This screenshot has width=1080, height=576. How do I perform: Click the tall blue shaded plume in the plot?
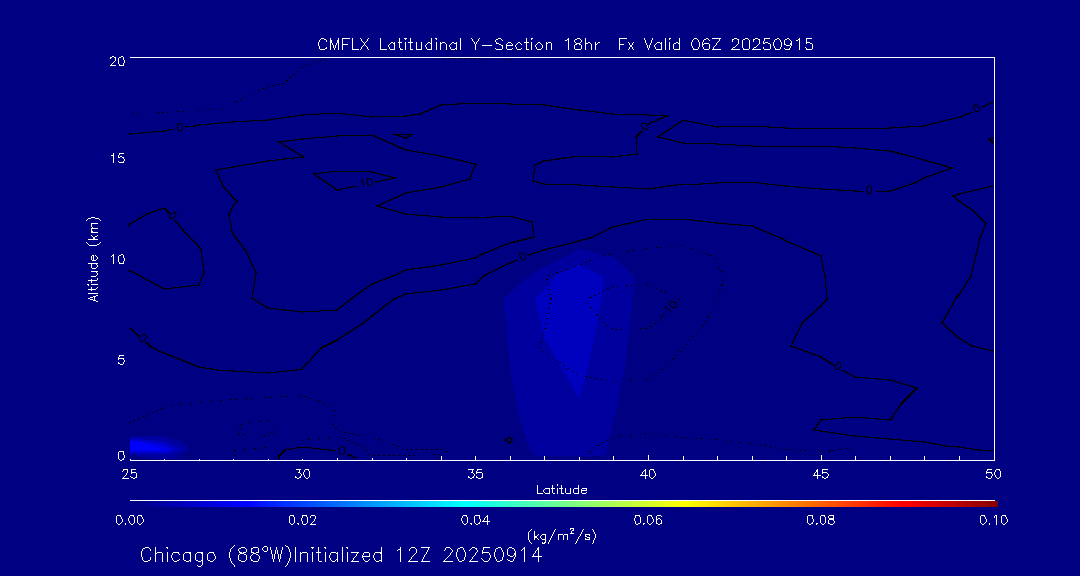click(x=569, y=351)
